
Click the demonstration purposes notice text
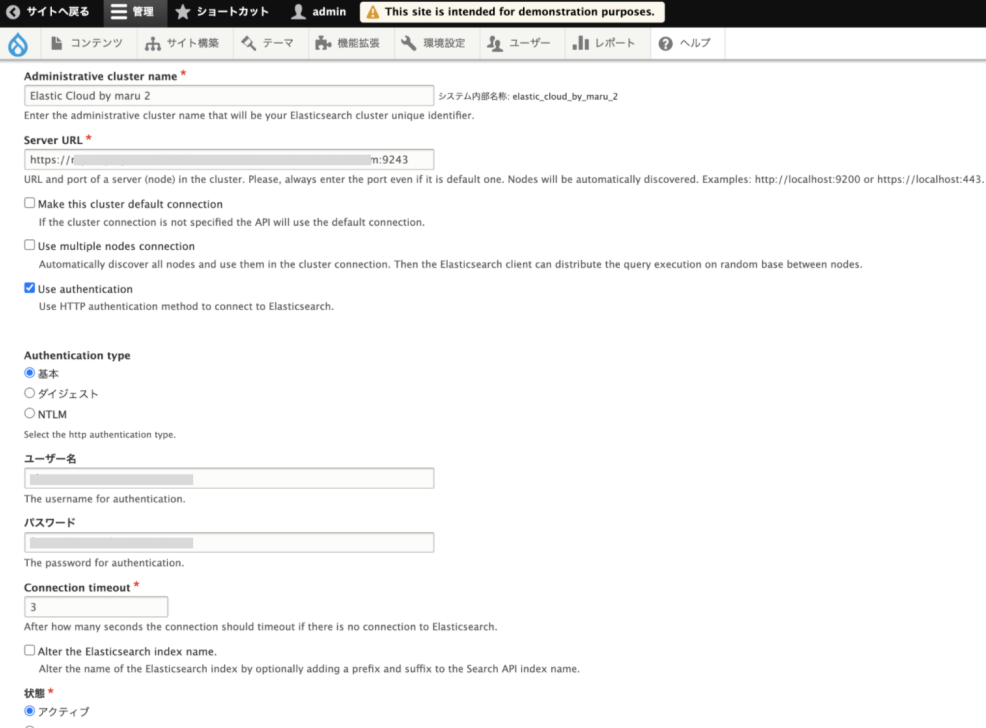point(519,12)
